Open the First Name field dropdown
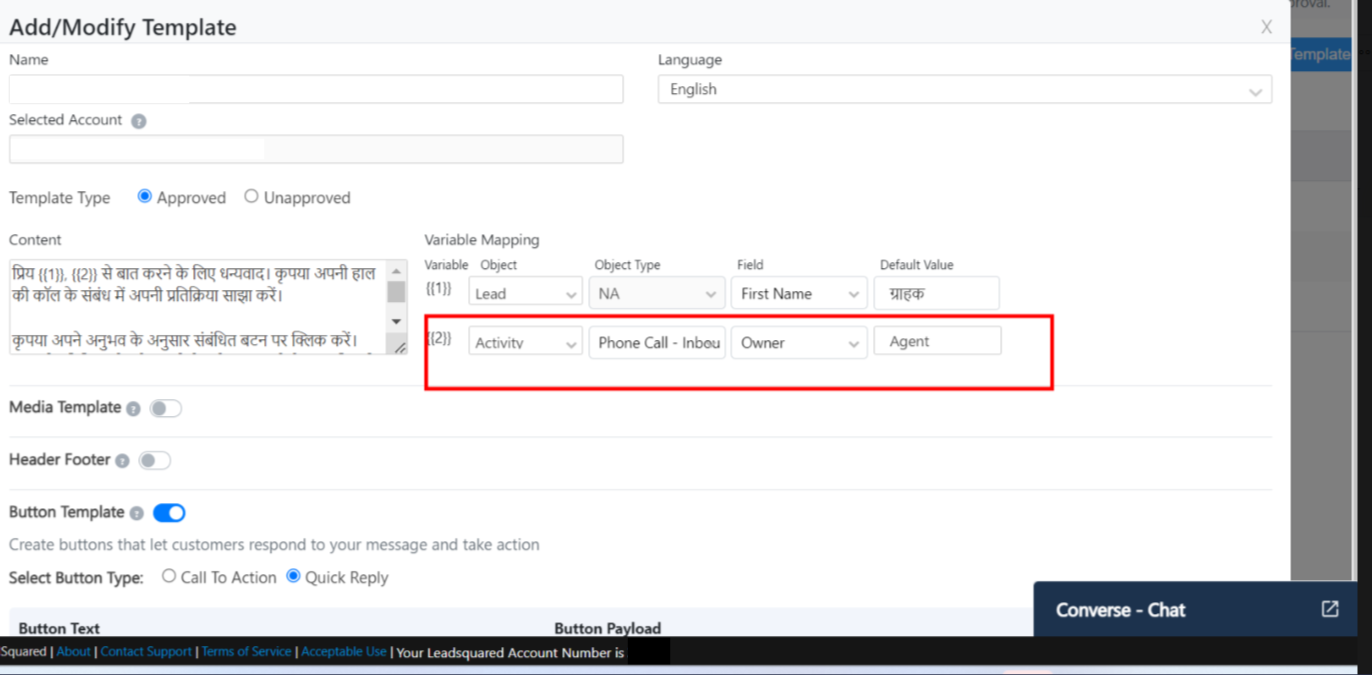The image size is (1372, 675). tap(798, 293)
